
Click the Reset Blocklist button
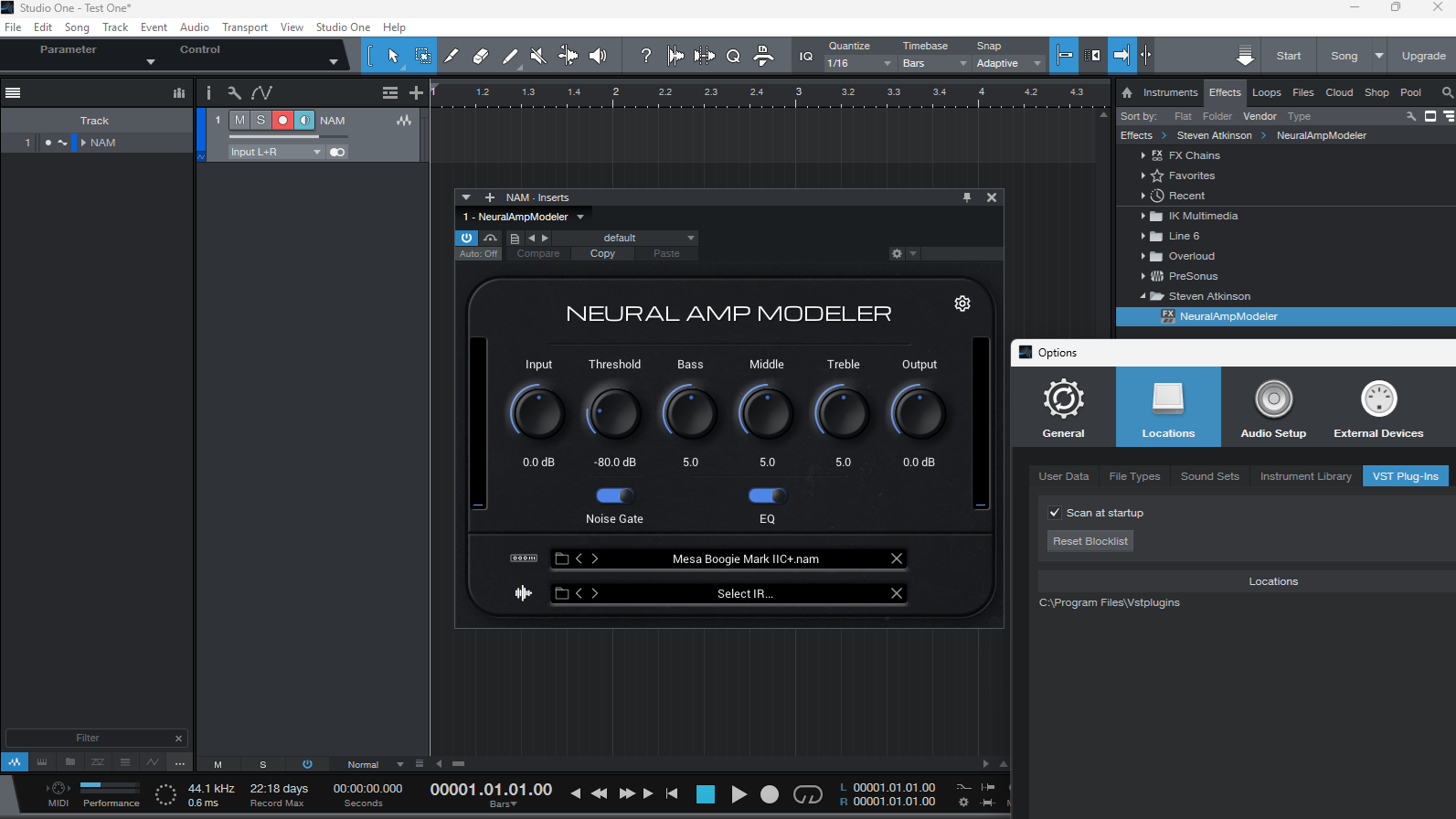pyautogui.click(x=1090, y=541)
